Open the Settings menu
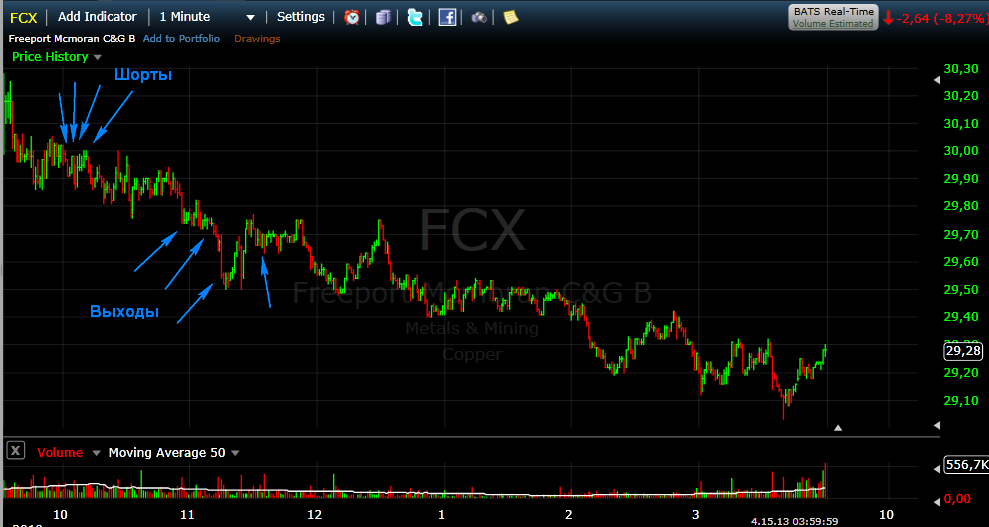The height and width of the screenshot is (527, 989). (x=300, y=17)
